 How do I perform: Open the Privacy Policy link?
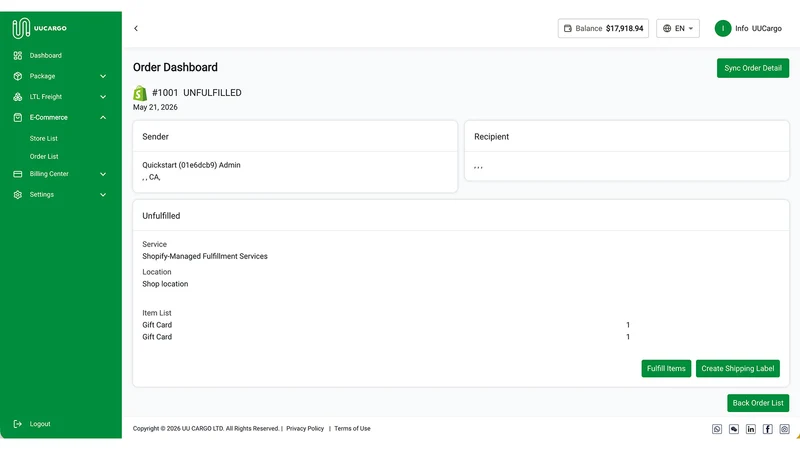(305, 429)
